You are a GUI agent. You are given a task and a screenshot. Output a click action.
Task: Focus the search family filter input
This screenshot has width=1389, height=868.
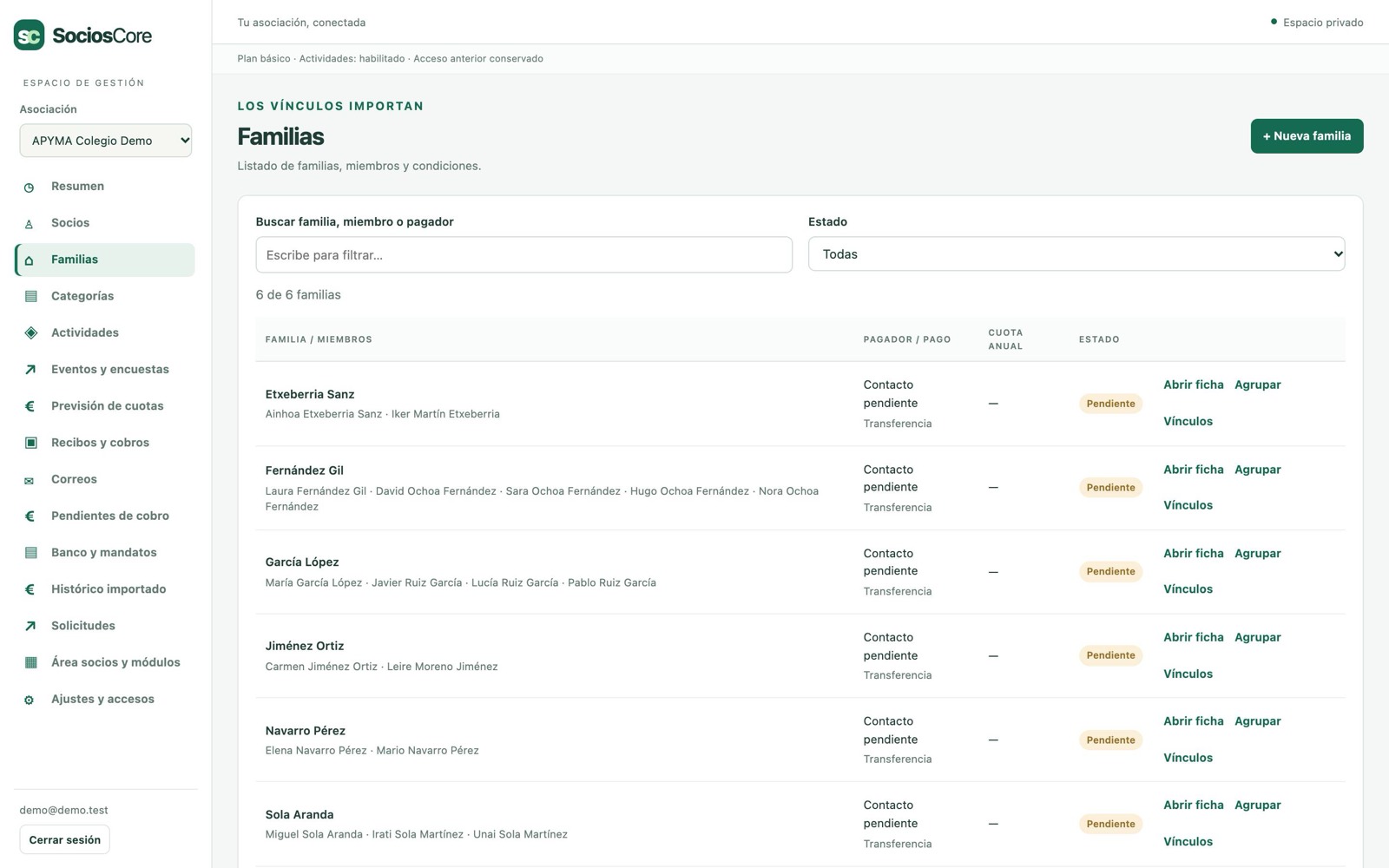[x=523, y=255]
